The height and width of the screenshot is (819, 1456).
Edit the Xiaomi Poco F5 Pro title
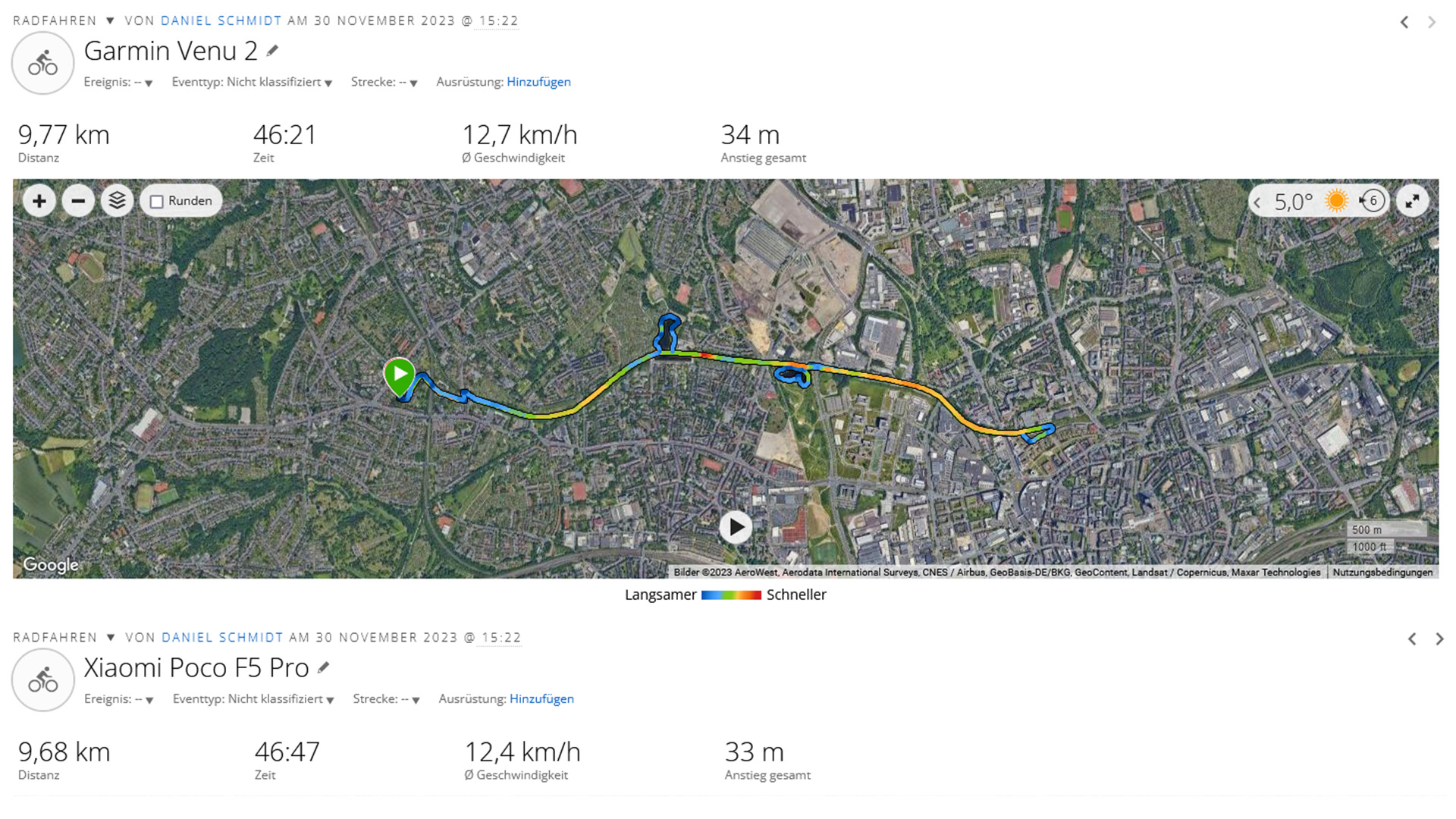[324, 667]
